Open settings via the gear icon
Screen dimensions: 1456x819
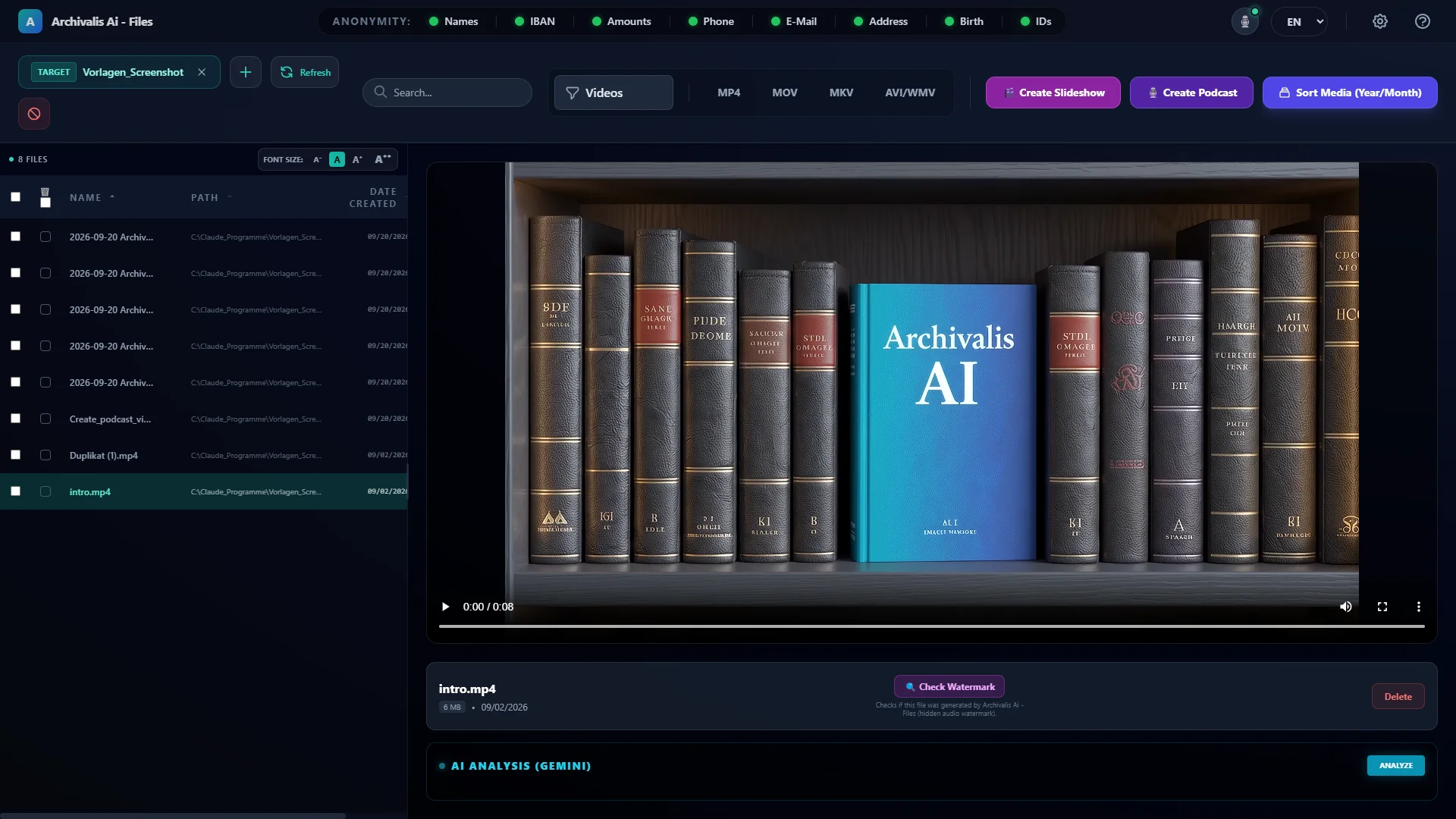coord(1380,21)
